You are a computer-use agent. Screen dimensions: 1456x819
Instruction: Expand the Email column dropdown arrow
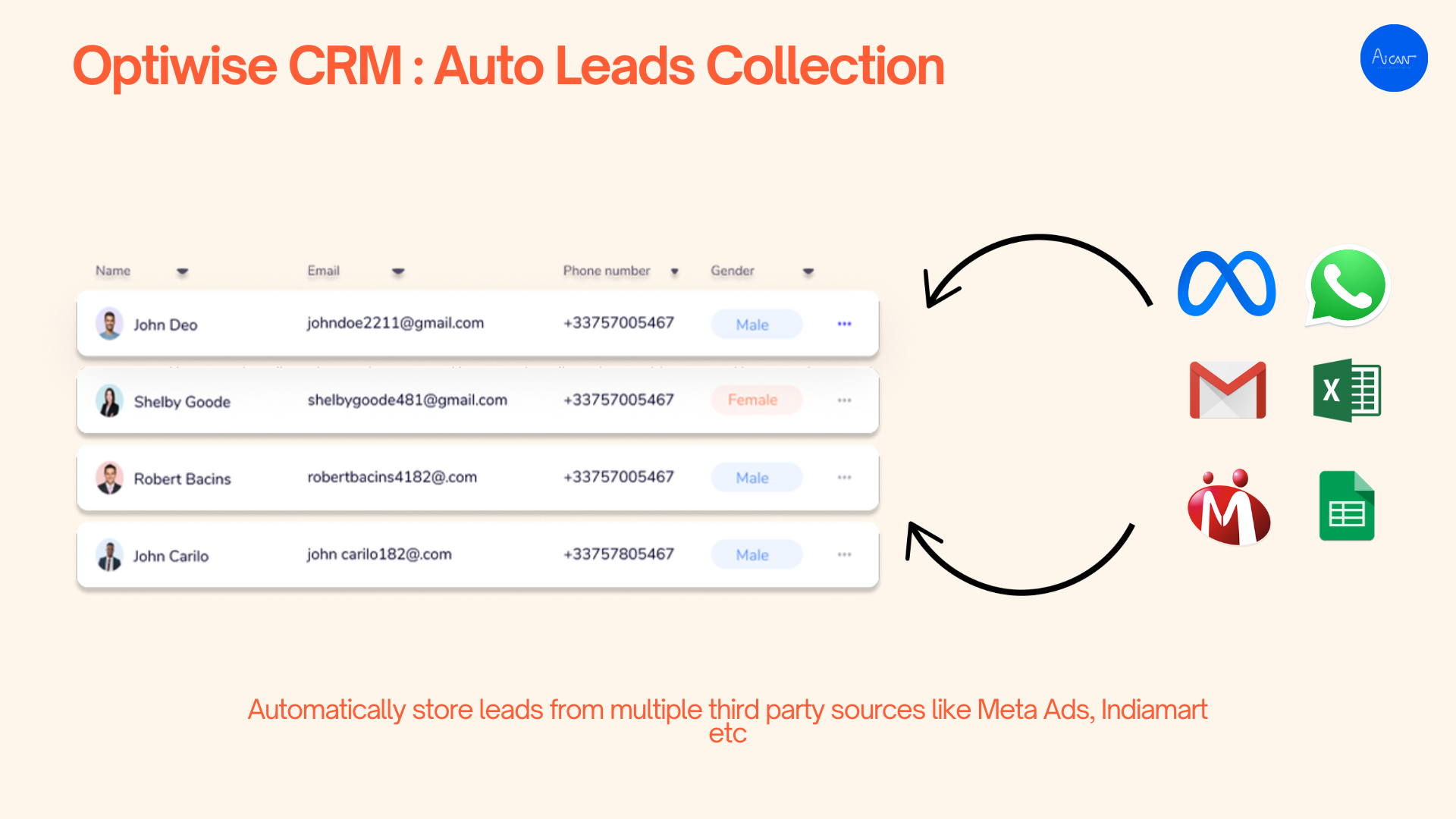[x=398, y=271]
